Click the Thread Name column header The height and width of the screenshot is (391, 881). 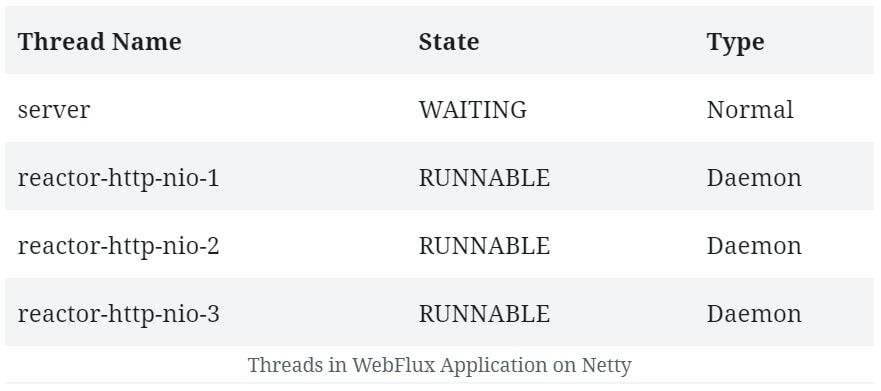click(99, 42)
